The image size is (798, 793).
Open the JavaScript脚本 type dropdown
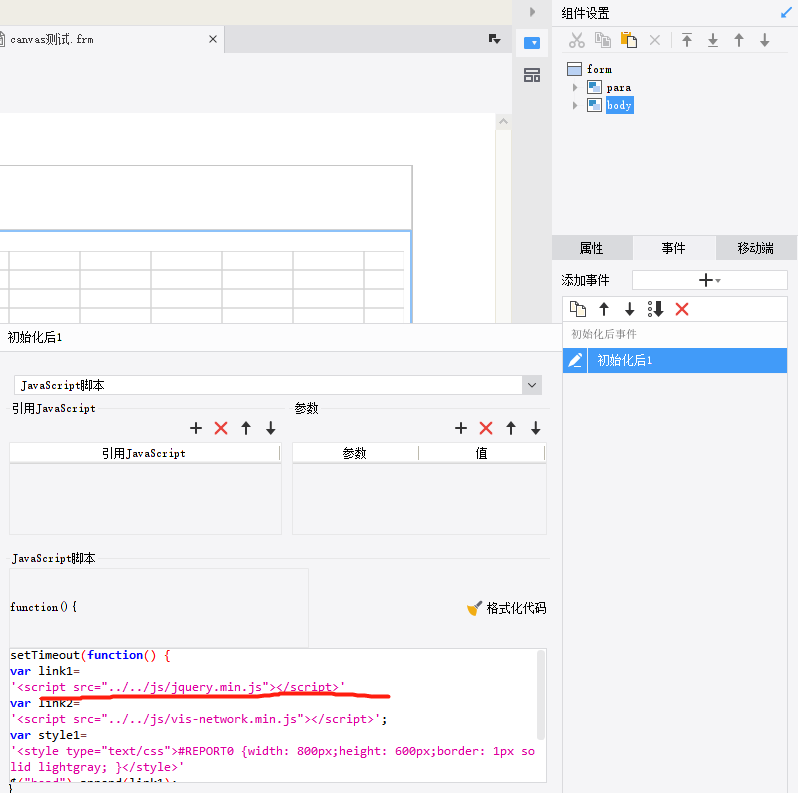pyautogui.click(x=532, y=385)
